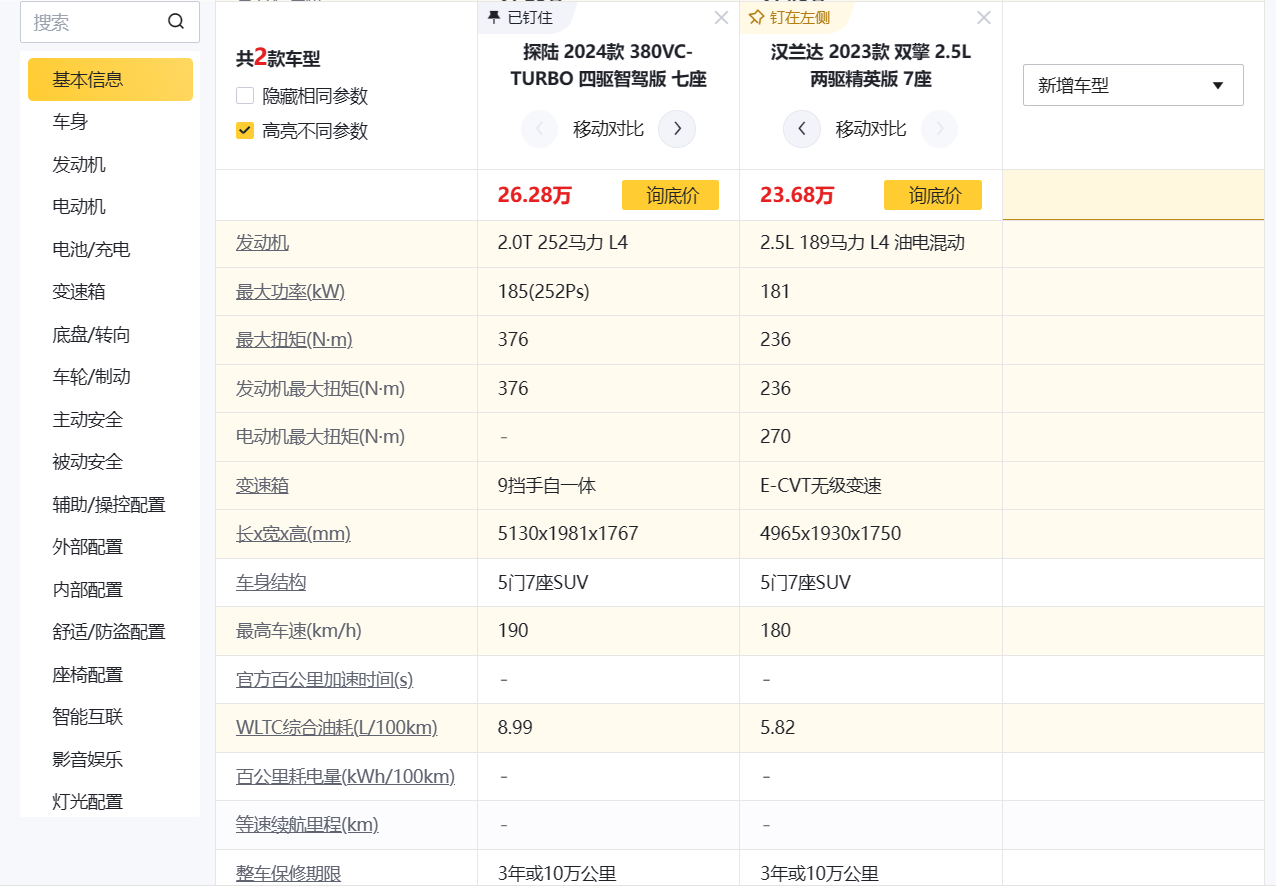
Task: Click the 钉在左侧 pin icon
Action: point(757,18)
